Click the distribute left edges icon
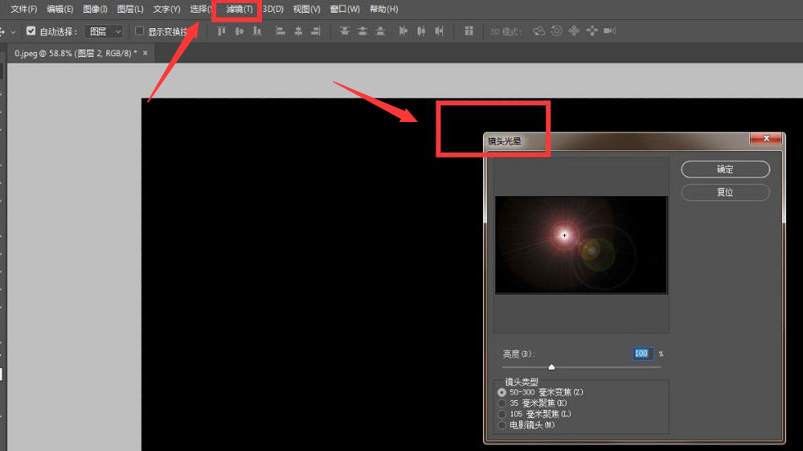The width and height of the screenshot is (803, 451). tap(403, 32)
